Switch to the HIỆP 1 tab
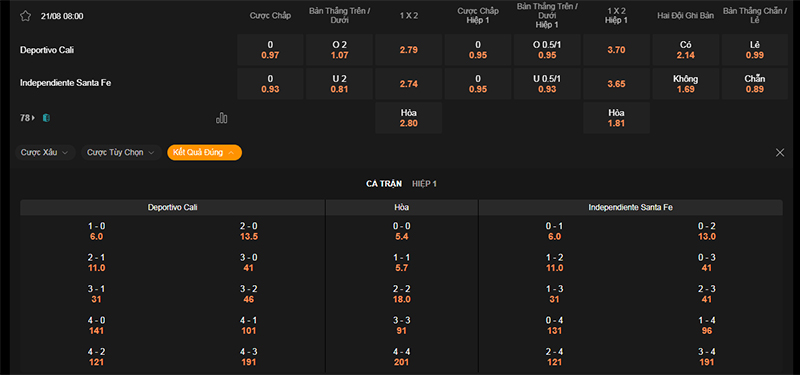The image size is (800, 375). click(424, 184)
